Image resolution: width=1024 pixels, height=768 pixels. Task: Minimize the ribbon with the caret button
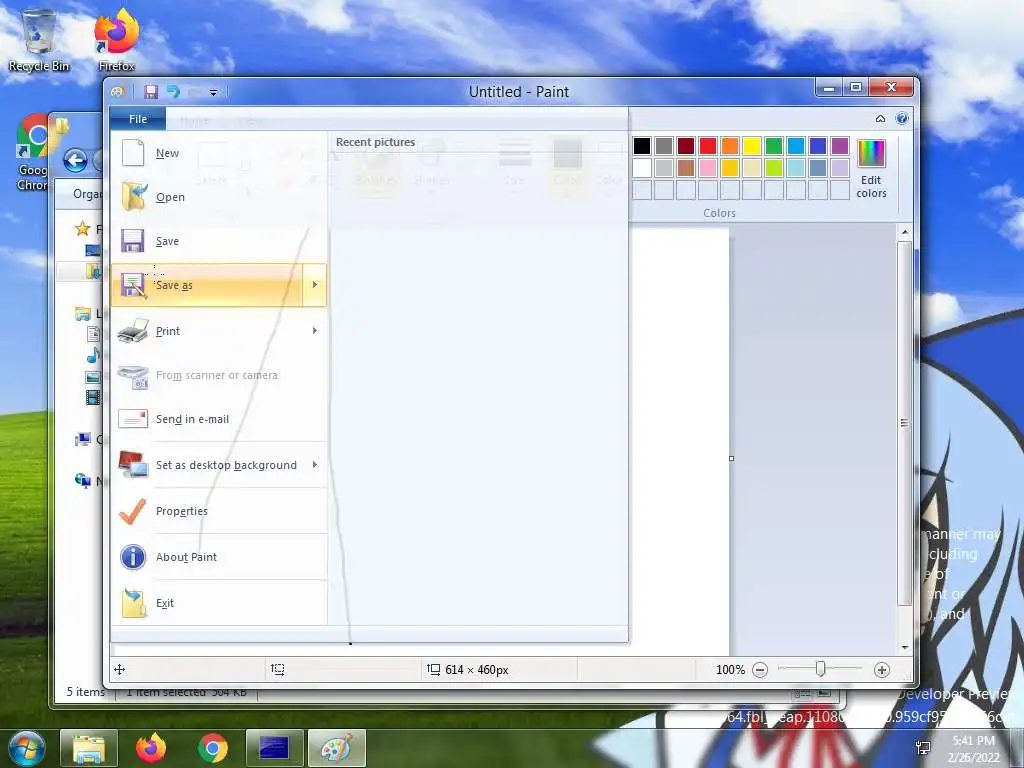pyautogui.click(x=880, y=119)
